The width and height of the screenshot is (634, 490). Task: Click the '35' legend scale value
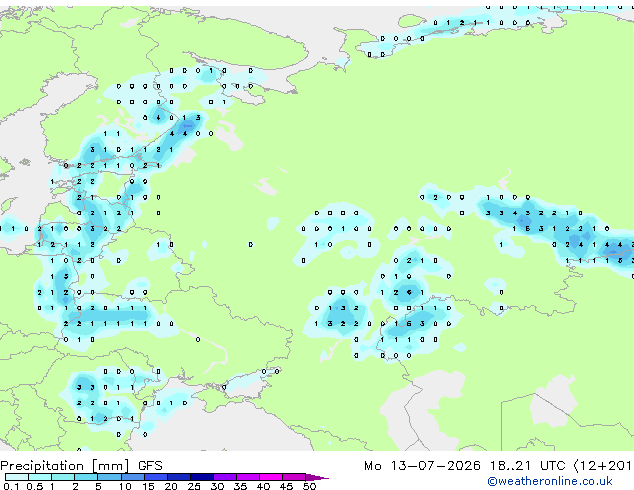(x=240, y=486)
